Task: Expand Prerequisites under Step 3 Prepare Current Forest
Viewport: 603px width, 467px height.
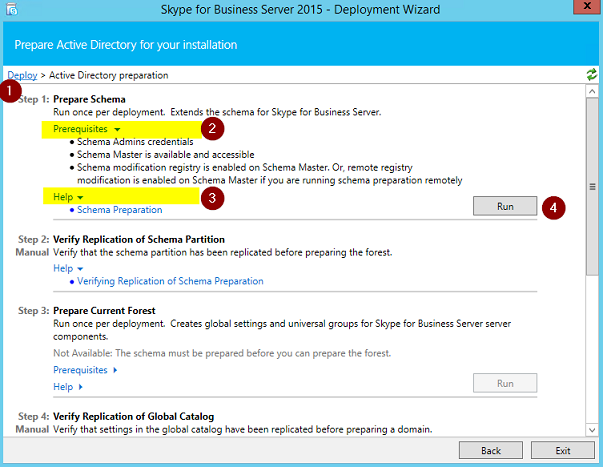Action: coord(85,370)
